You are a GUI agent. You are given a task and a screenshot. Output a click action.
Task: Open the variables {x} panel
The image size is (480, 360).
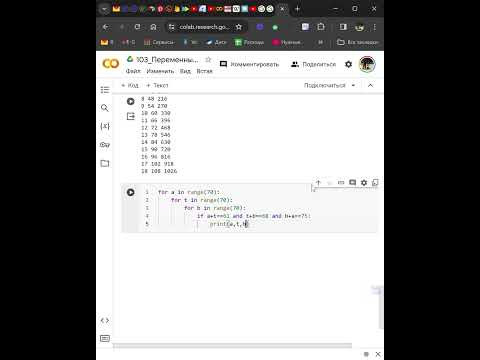pos(105,126)
